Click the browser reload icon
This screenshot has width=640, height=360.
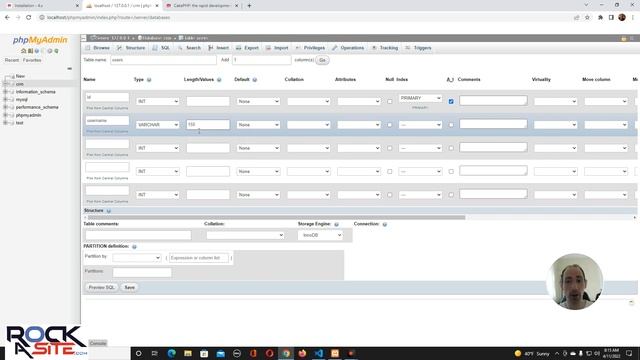point(29,18)
